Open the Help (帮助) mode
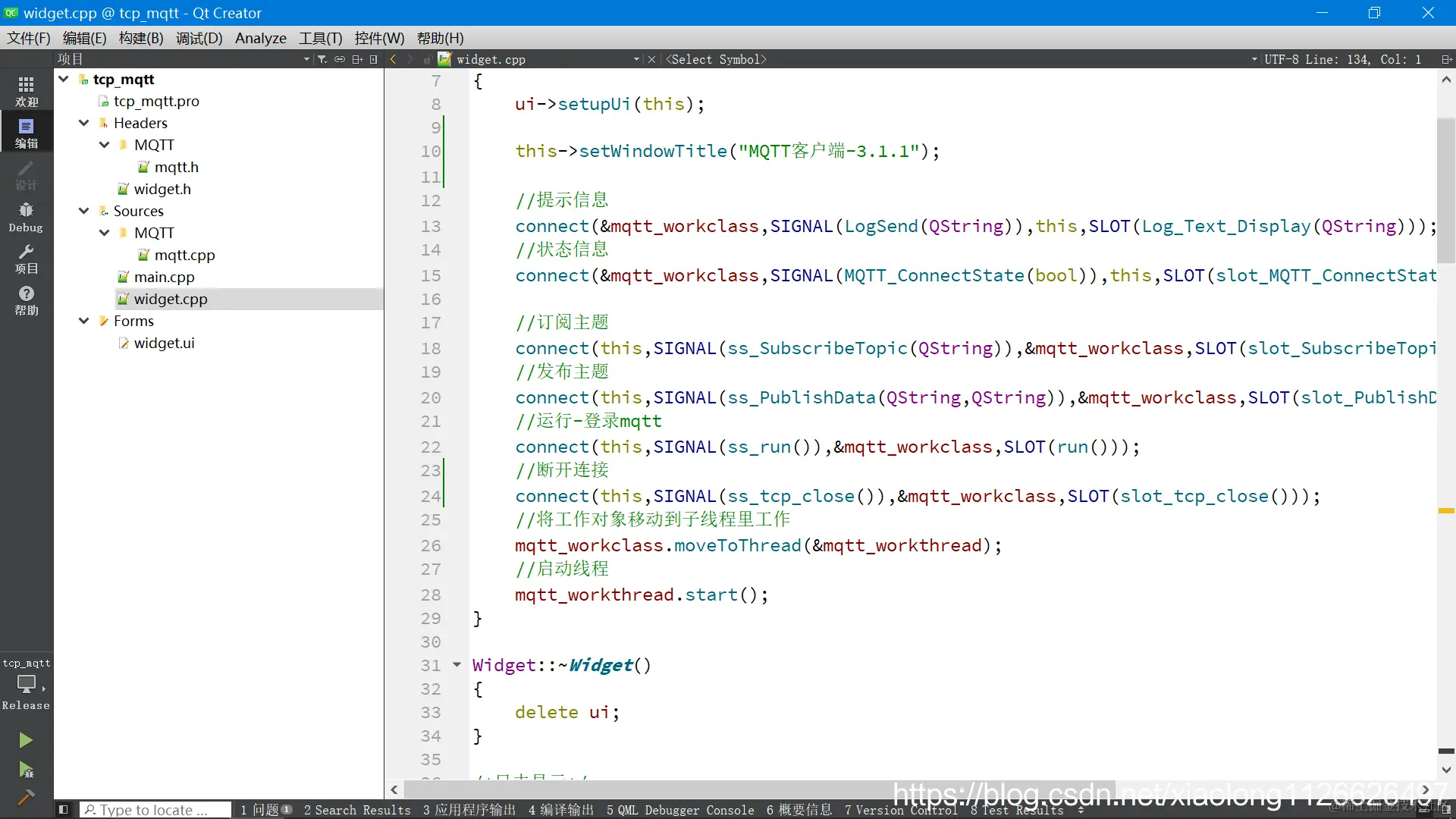Screen dimensions: 1456x819 point(26,300)
